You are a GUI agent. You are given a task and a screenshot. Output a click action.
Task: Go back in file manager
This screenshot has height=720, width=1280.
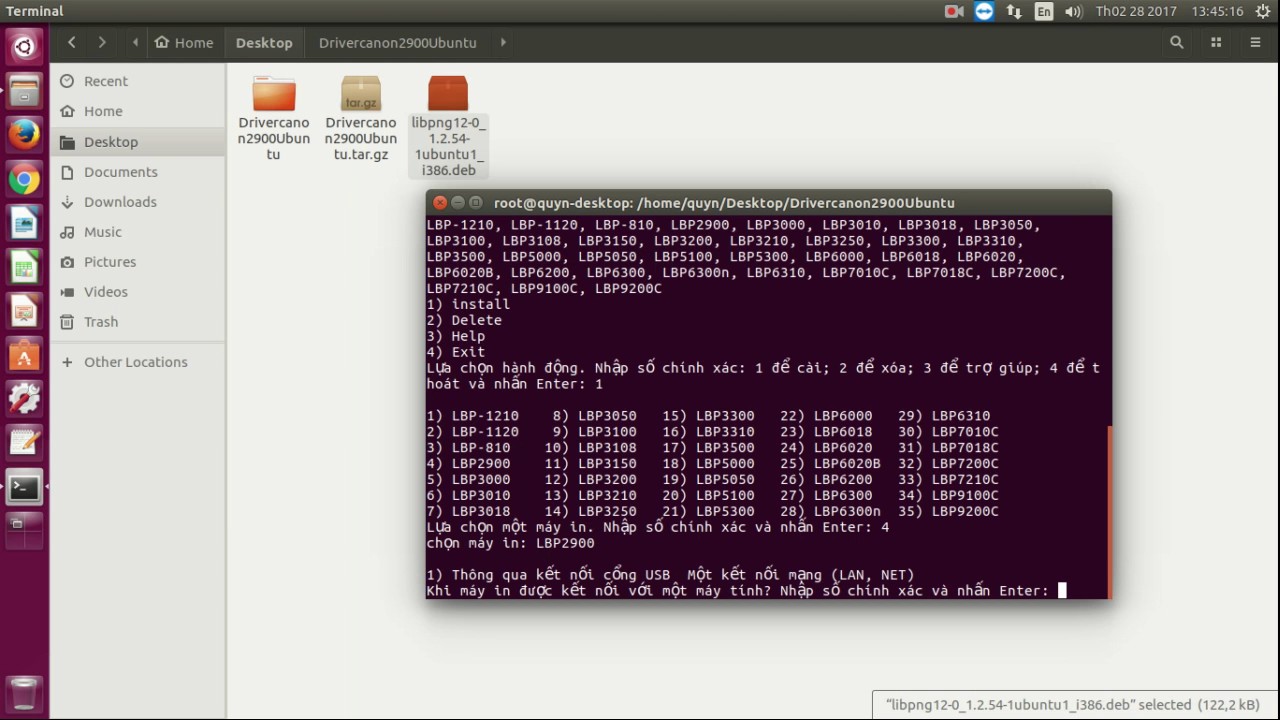[x=71, y=42]
